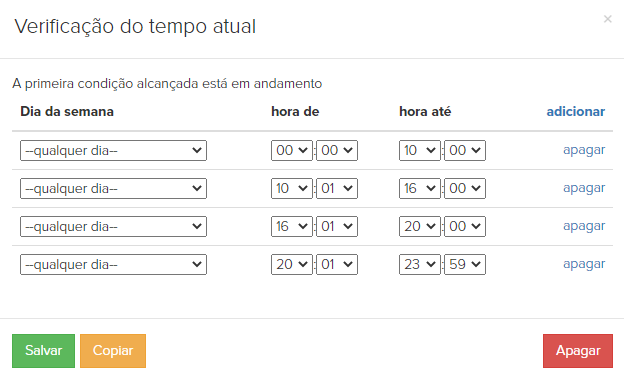This screenshot has height=379, width=624.
Task: Open fourth row end hour 23 dropdown
Action: click(420, 264)
